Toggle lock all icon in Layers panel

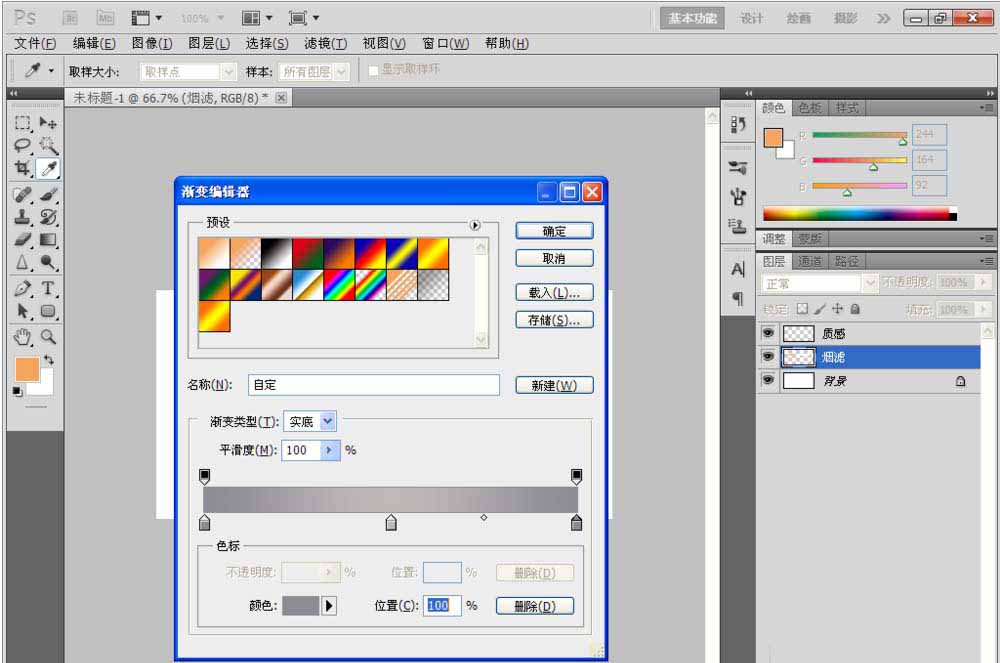point(855,309)
